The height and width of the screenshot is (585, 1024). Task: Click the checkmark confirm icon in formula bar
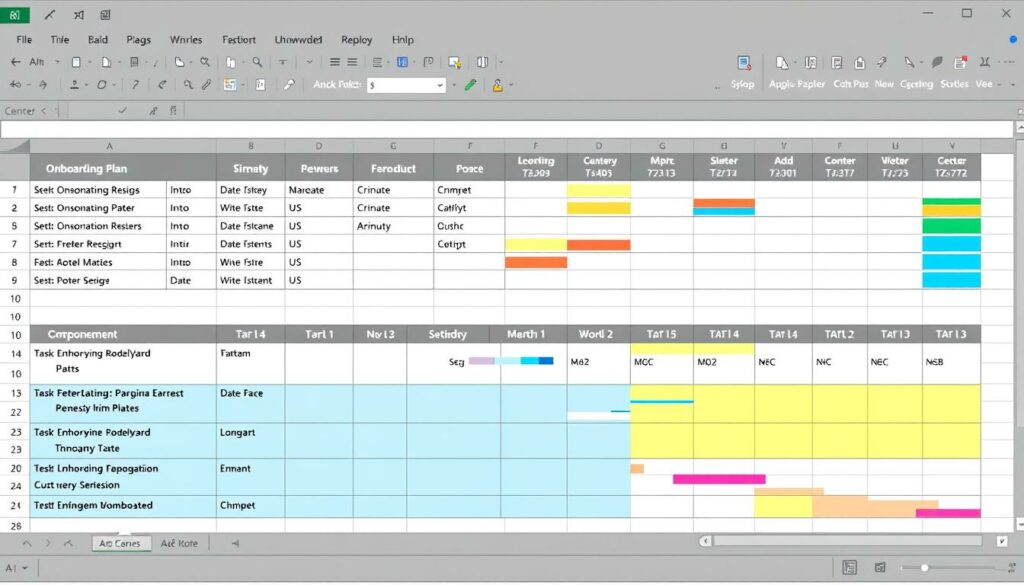(122, 111)
